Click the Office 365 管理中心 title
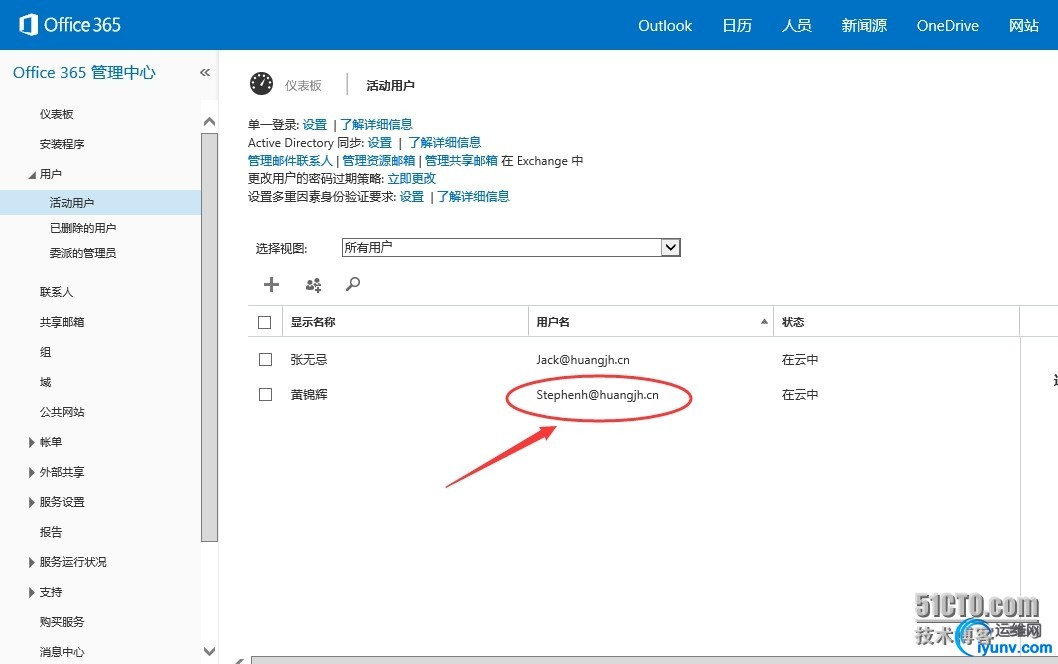The image size is (1058, 664). click(84, 72)
